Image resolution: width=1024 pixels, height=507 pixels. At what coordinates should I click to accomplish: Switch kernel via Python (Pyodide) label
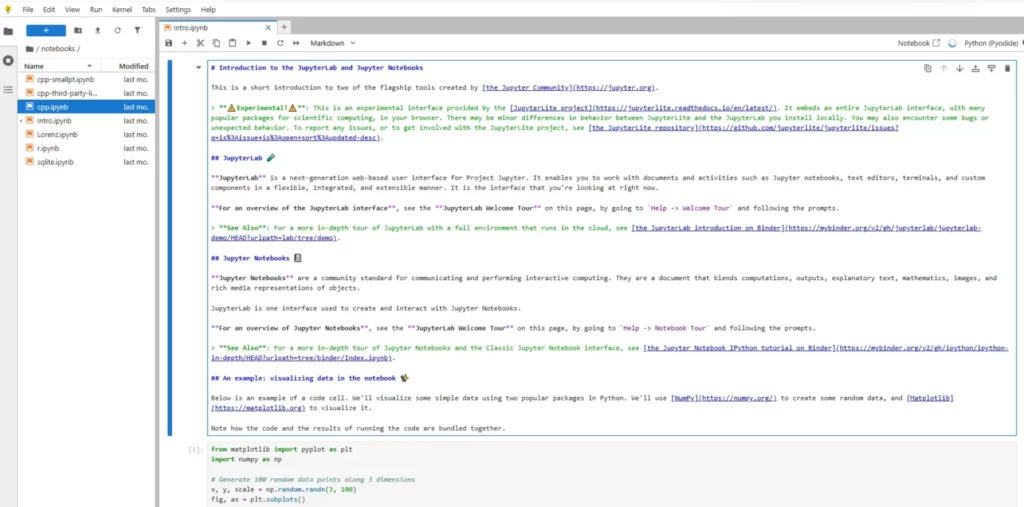[x=991, y=43]
